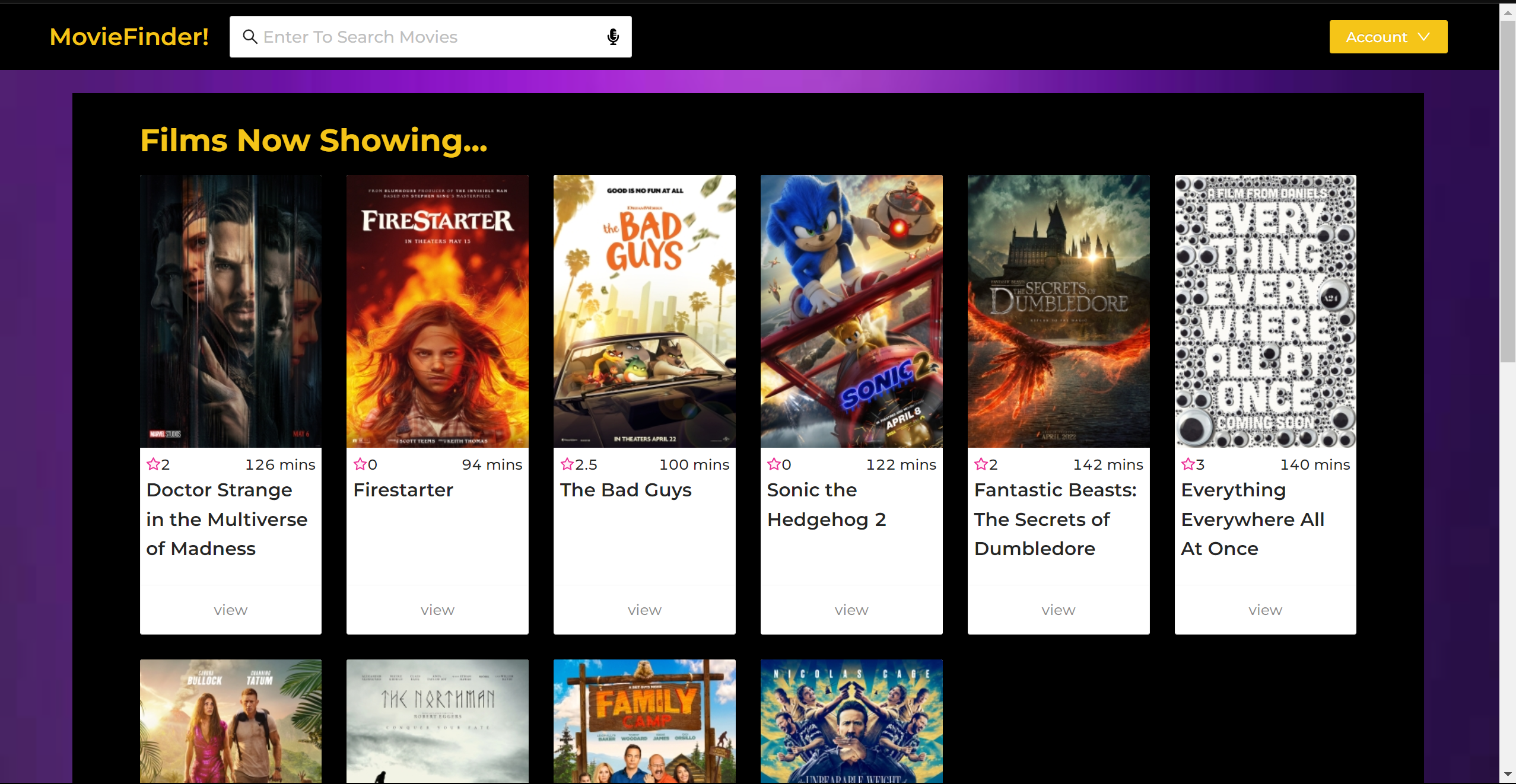
Task: Click the magnifying glass search icon
Action: click(x=250, y=37)
